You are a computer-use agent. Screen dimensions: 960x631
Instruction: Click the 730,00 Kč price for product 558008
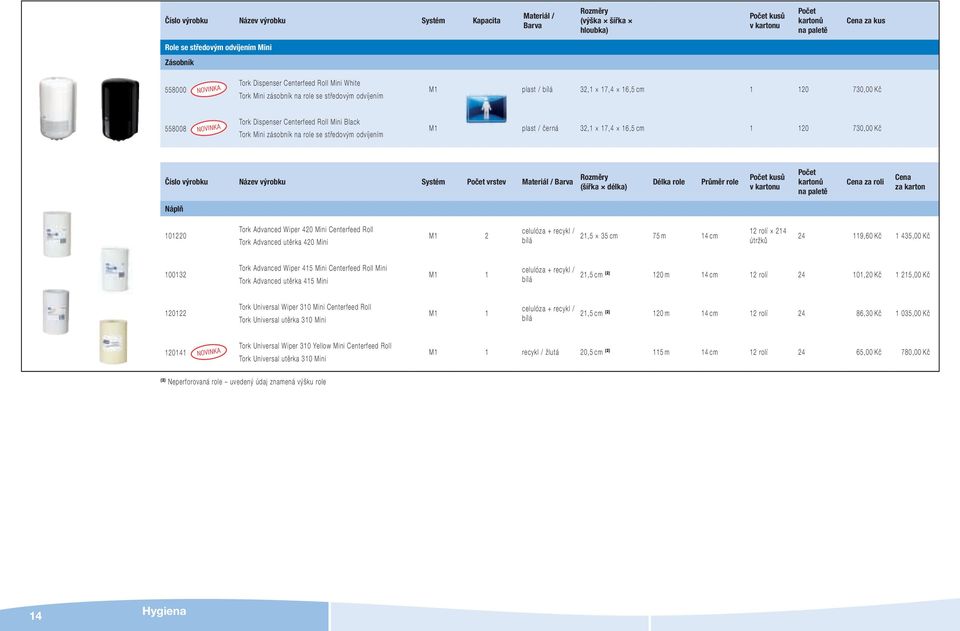point(867,129)
